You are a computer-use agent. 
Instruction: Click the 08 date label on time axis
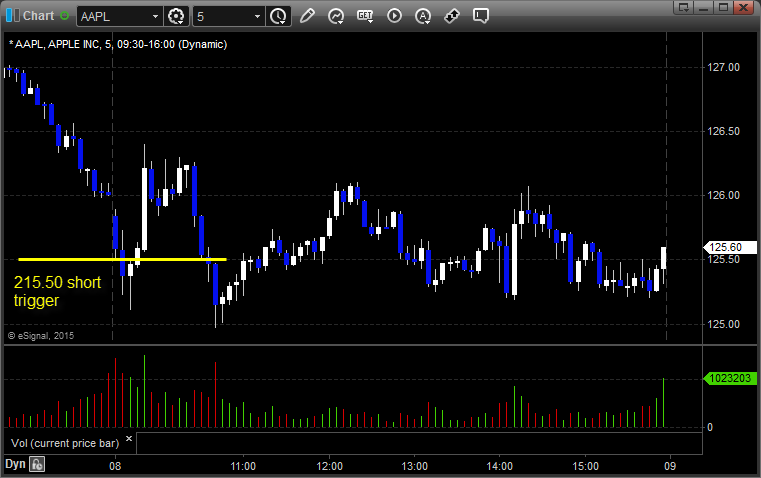pyautogui.click(x=115, y=466)
